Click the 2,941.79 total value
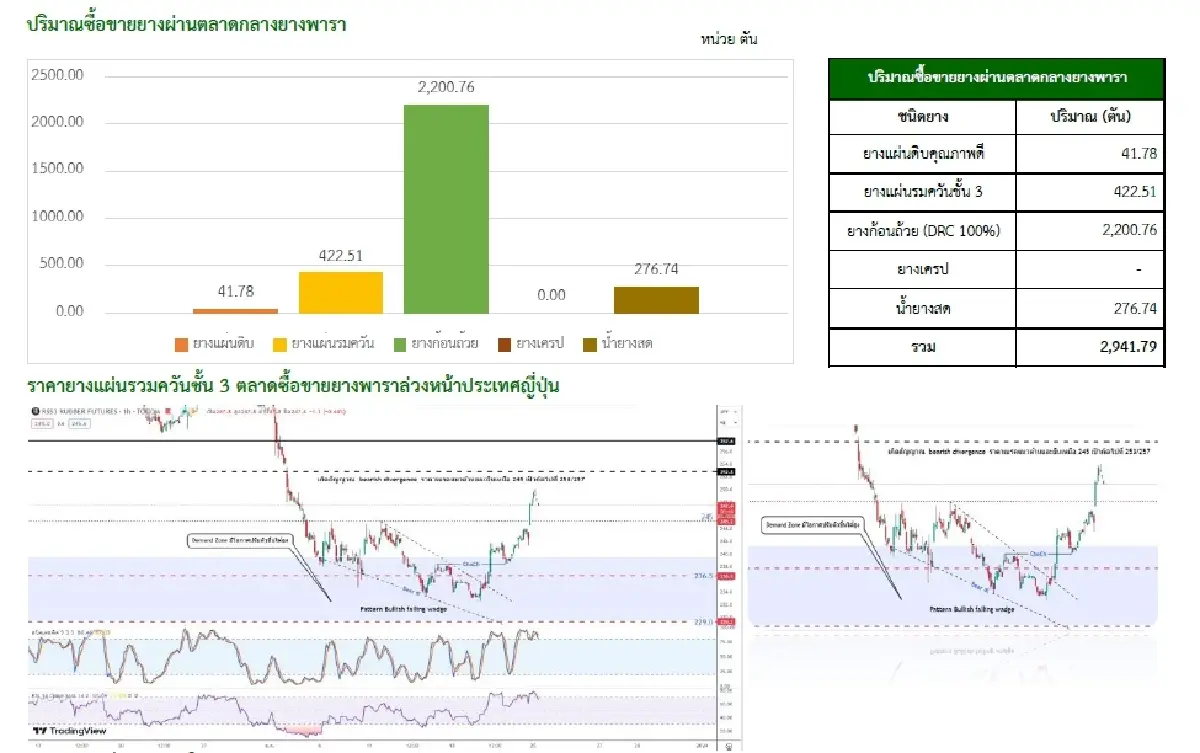Image resolution: width=1200 pixels, height=753 pixels. pos(1126,348)
